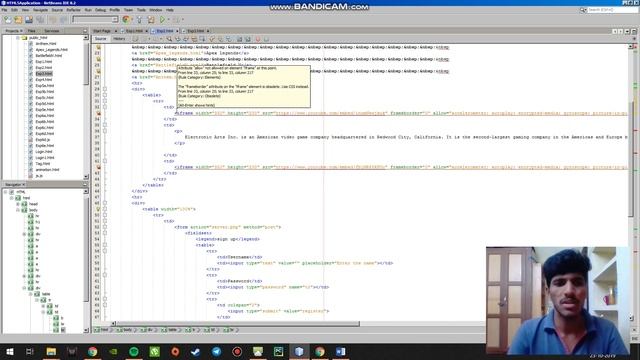Click the Save All toolbar icon

(x=40, y=19)
